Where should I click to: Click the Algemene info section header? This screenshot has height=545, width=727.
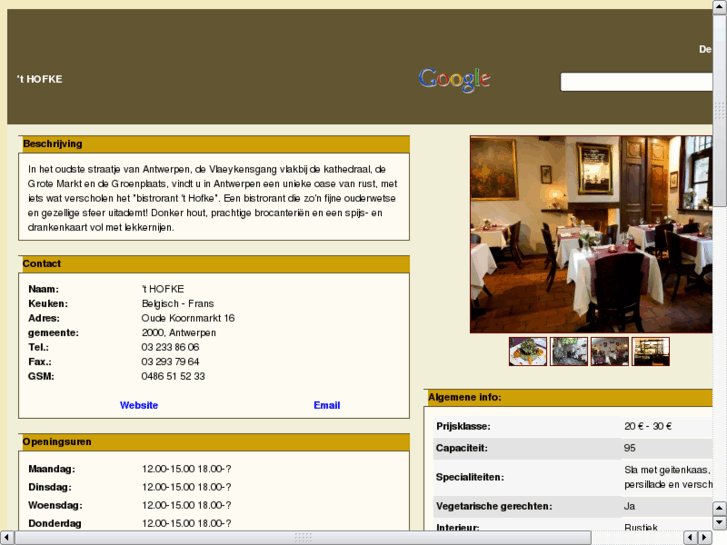465,398
